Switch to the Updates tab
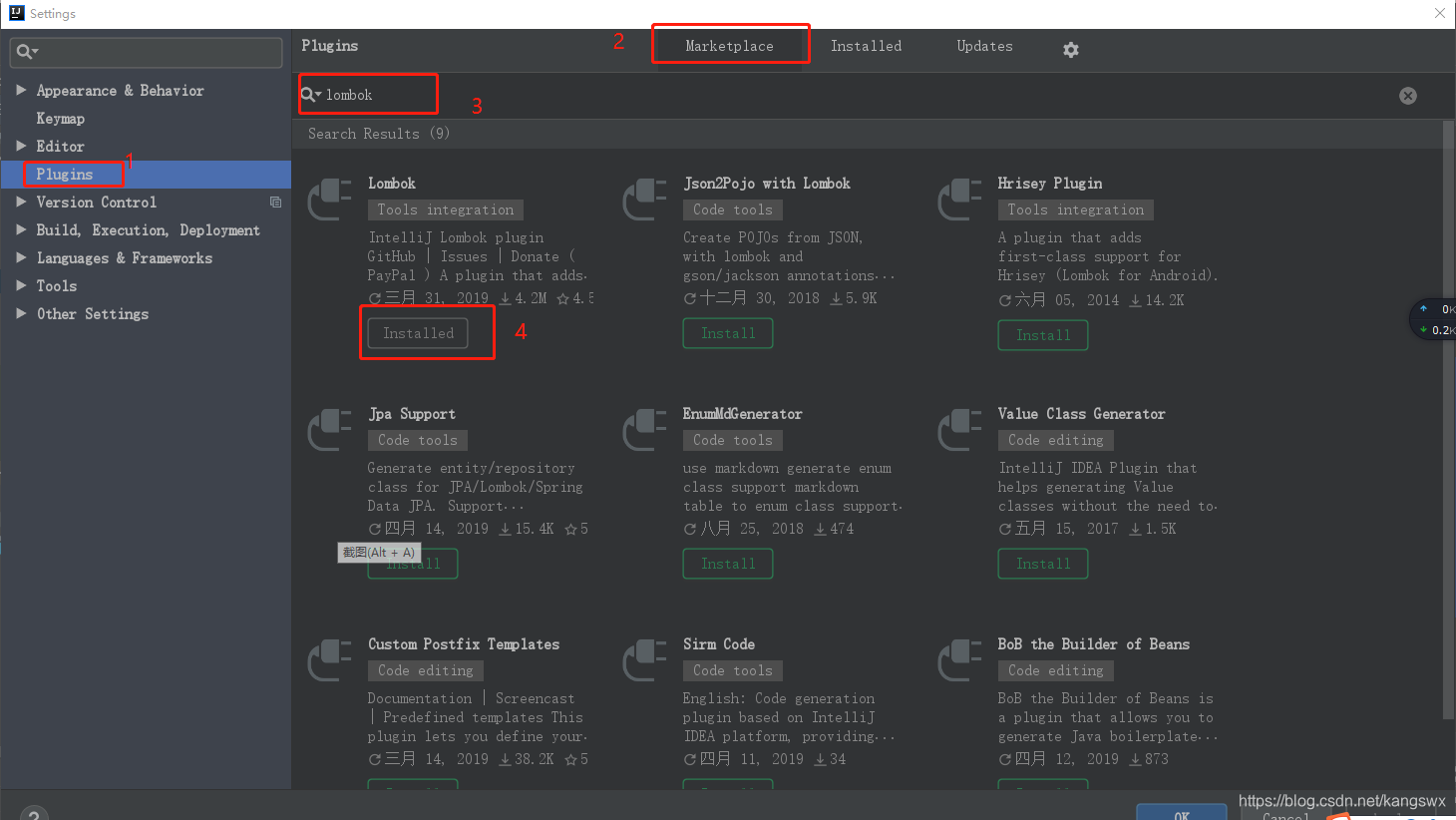 [984, 46]
